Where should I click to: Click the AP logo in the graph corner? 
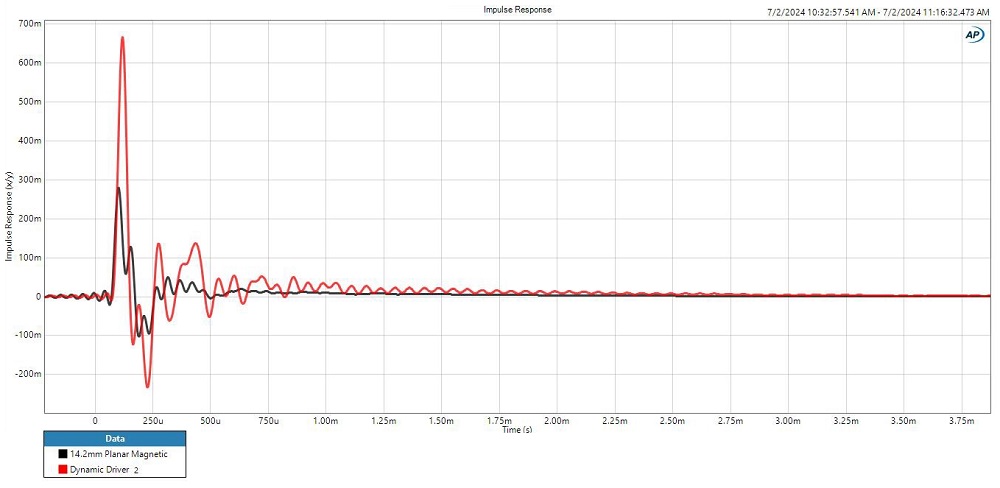coord(974,34)
